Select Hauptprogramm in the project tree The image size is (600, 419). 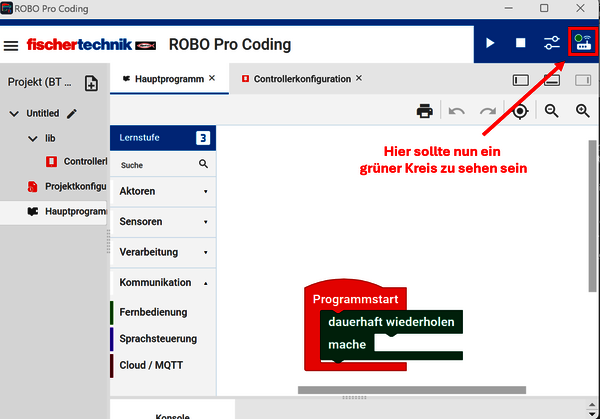coord(54,212)
